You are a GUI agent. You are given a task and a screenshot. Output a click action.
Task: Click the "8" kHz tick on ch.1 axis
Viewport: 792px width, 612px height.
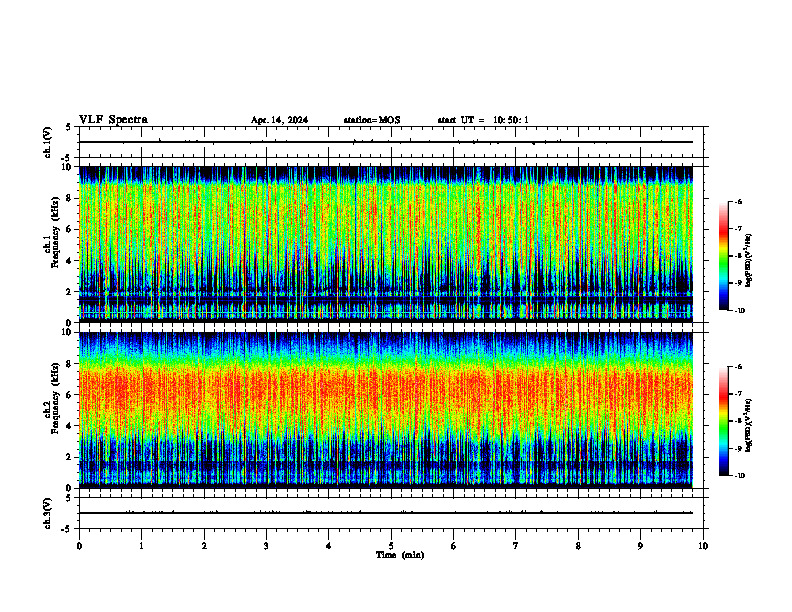70,198
